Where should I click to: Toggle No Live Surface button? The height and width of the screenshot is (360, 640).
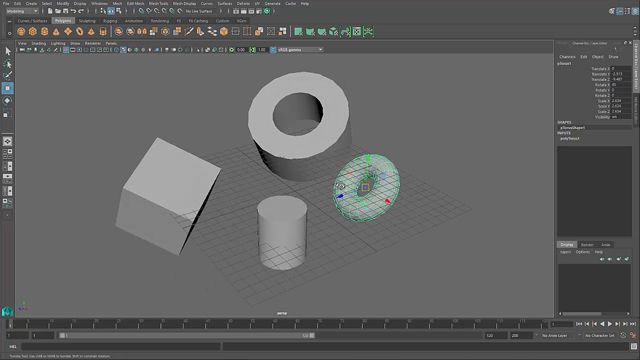coord(198,11)
